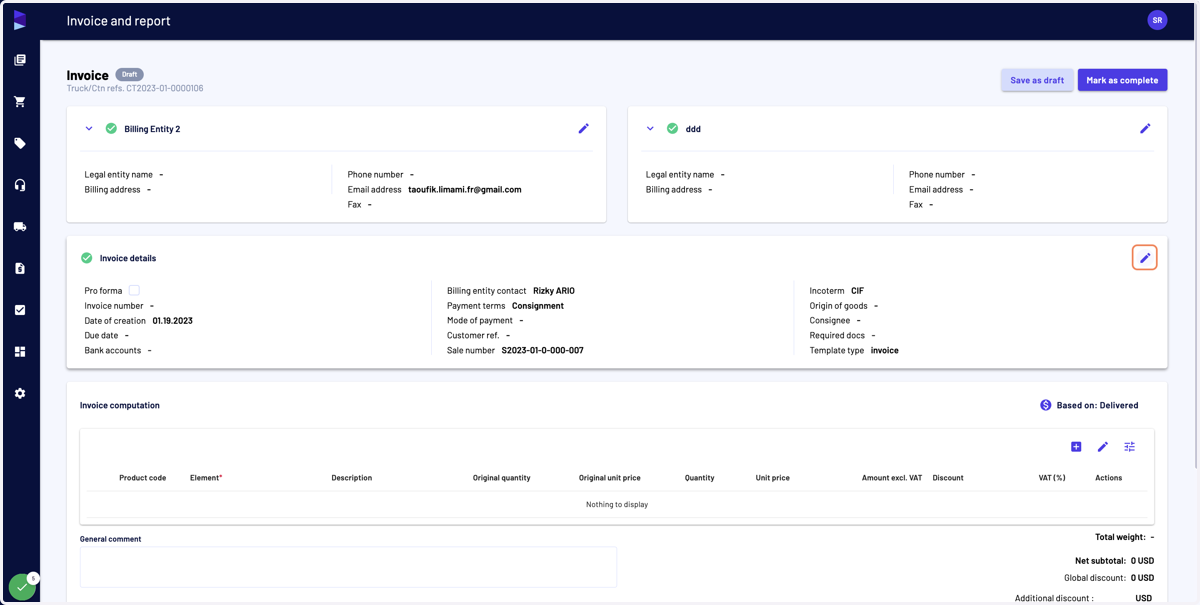Click the email taoufik.limami.fr@gmail.com

(x=465, y=189)
